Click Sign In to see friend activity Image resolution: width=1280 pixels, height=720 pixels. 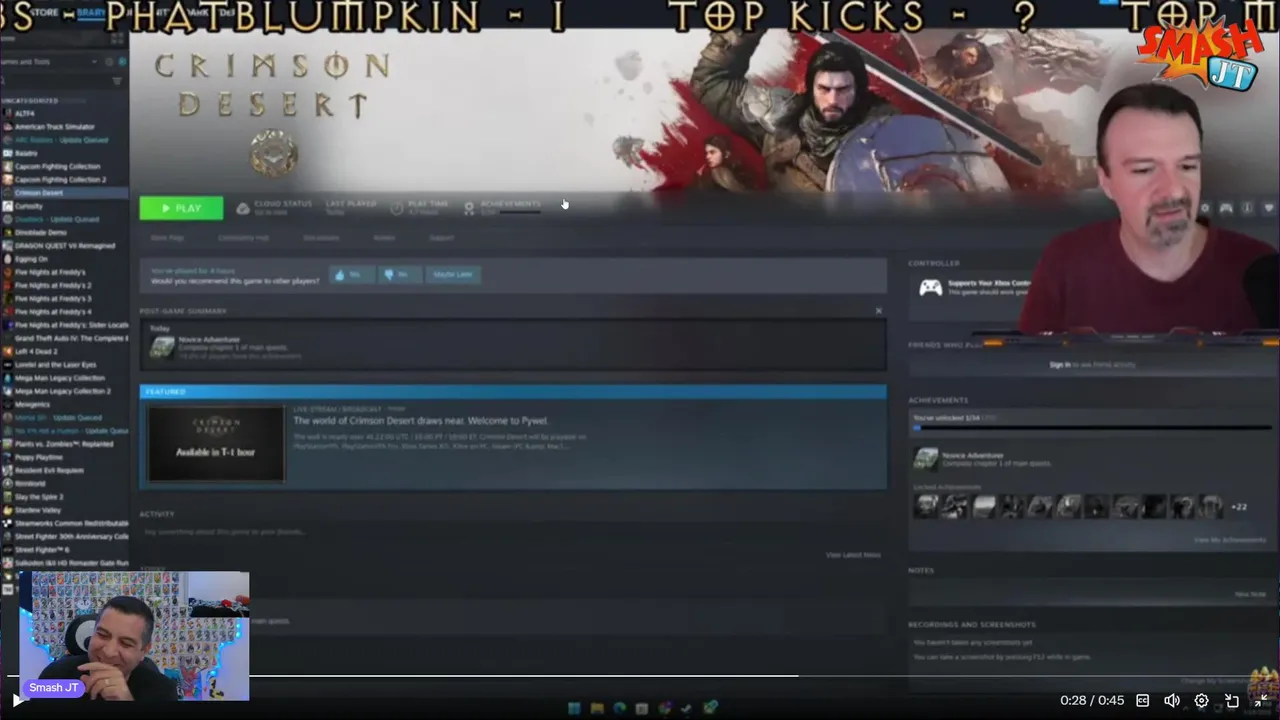1060,365
